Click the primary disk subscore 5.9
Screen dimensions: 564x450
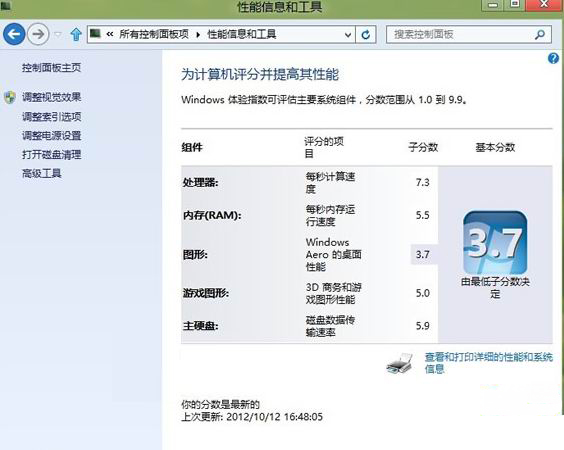[423, 326]
